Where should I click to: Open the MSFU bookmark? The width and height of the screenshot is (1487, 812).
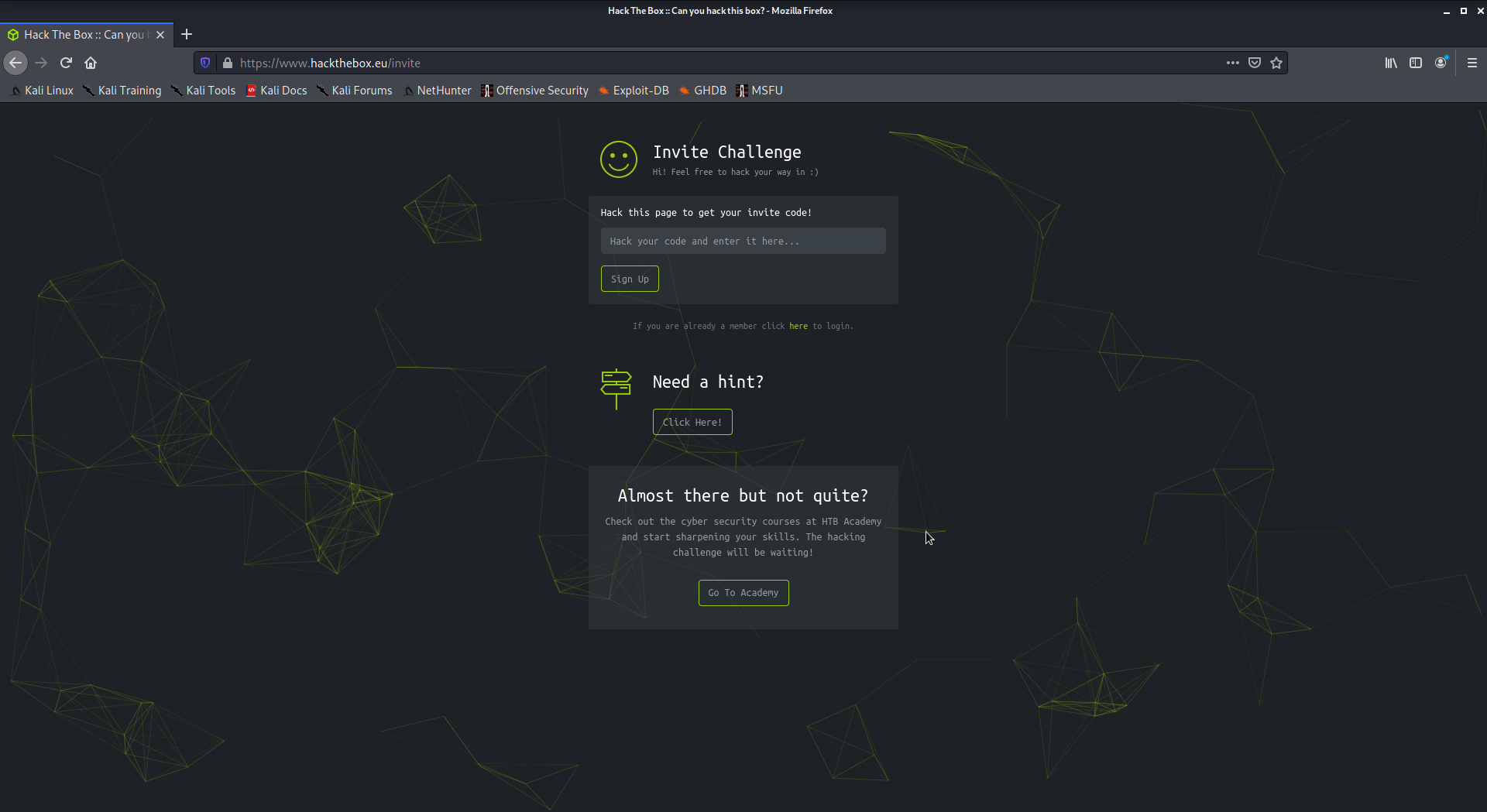759,91
